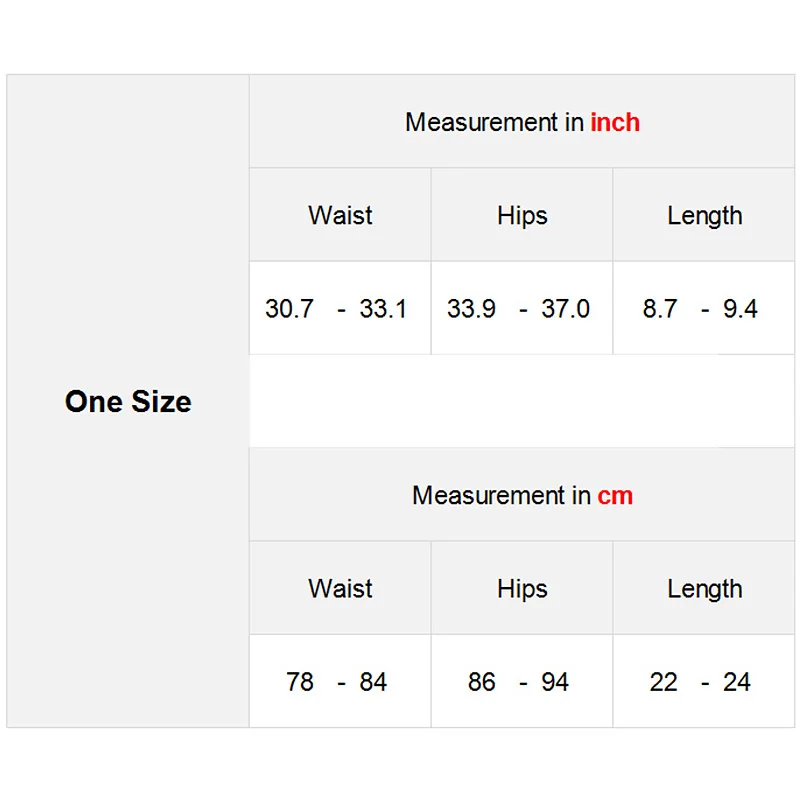
Task: Click the "Measurement in cm" header
Action: click(522, 496)
